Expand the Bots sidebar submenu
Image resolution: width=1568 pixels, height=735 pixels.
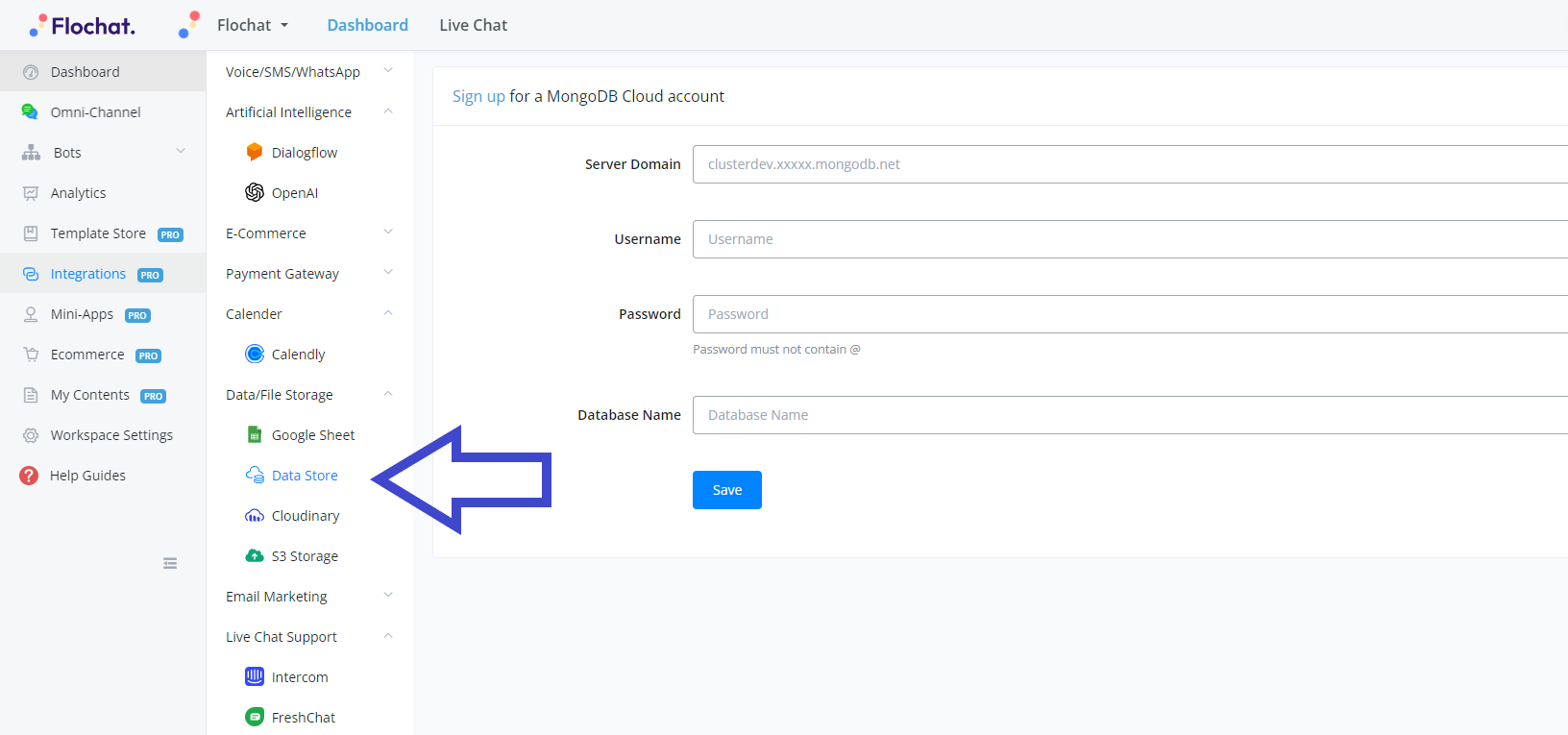(x=181, y=152)
